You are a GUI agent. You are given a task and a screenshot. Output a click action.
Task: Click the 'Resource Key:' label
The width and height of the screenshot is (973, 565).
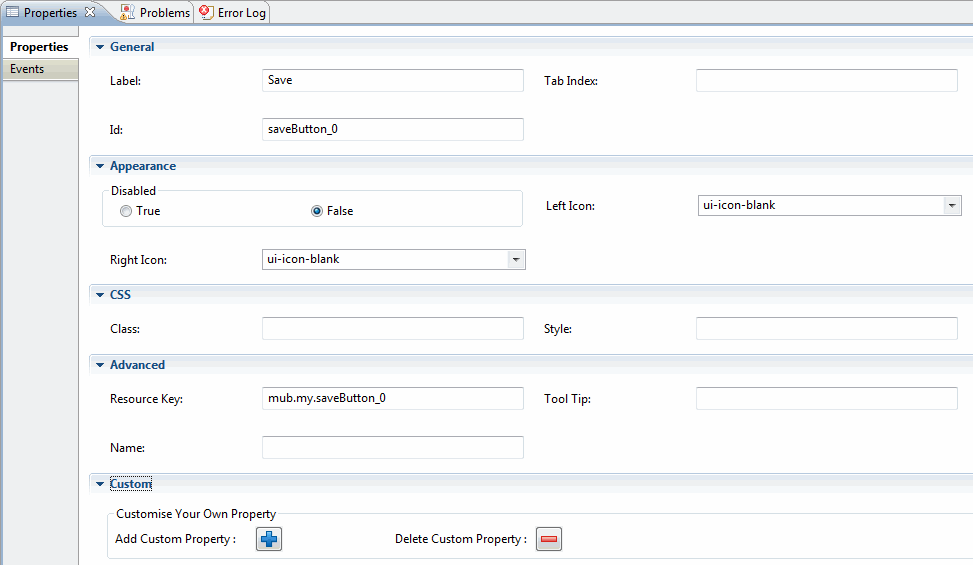click(x=146, y=399)
